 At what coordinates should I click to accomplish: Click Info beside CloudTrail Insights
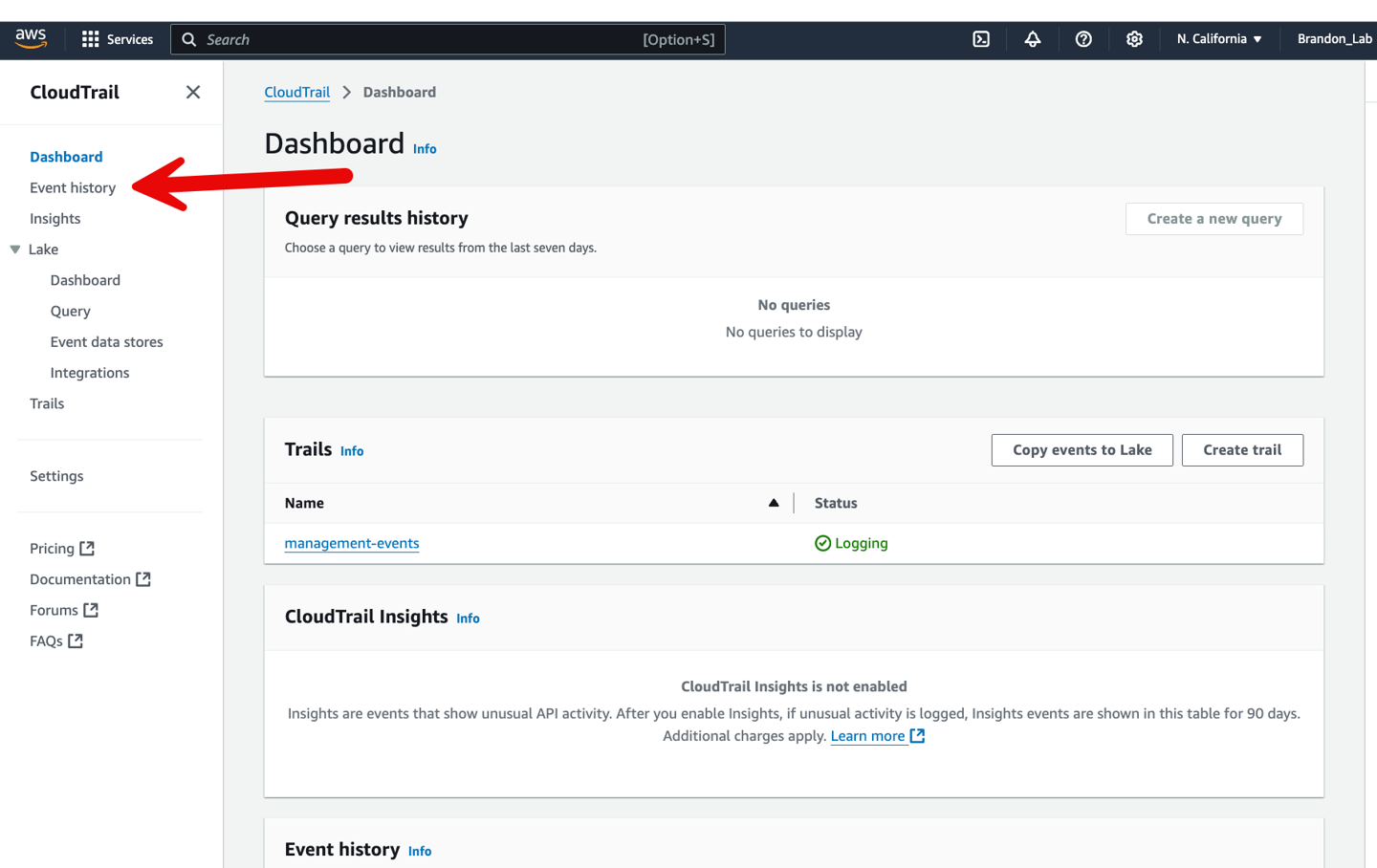coord(468,618)
